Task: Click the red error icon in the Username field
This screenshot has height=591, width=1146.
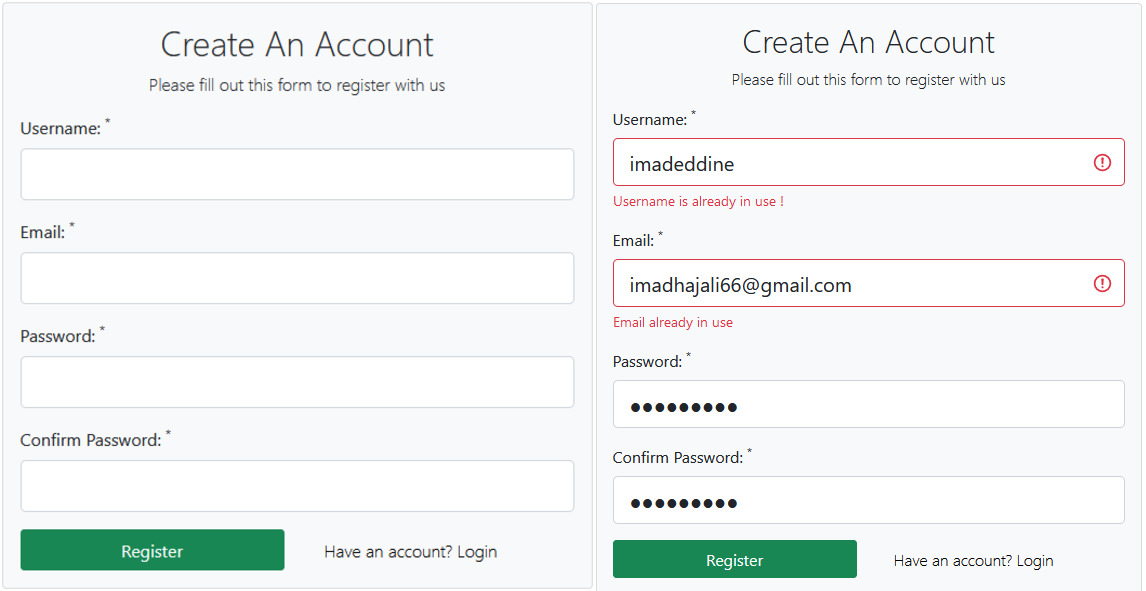Action: click(1101, 161)
